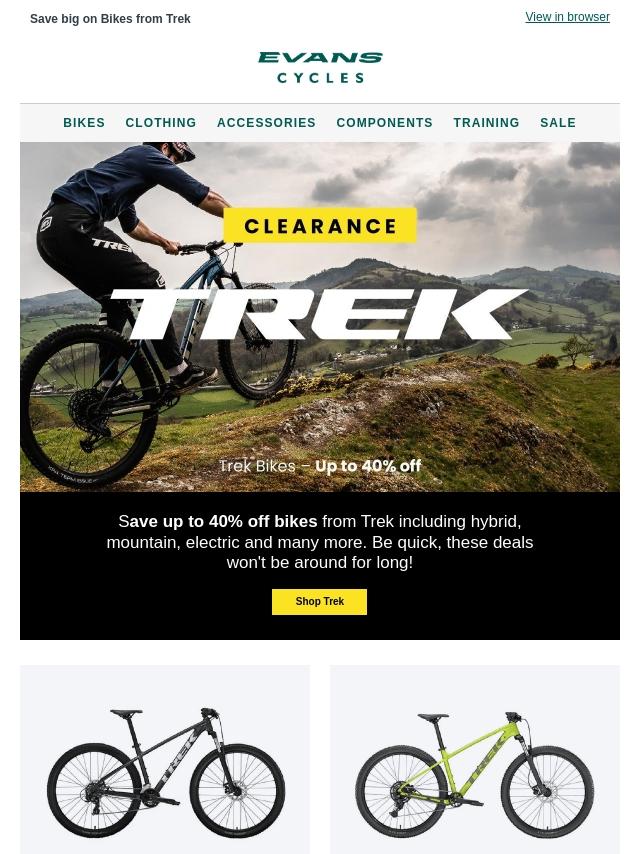Select the black Trek mountain bike image
This screenshot has width=640, height=854.
[x=166, y=772]
